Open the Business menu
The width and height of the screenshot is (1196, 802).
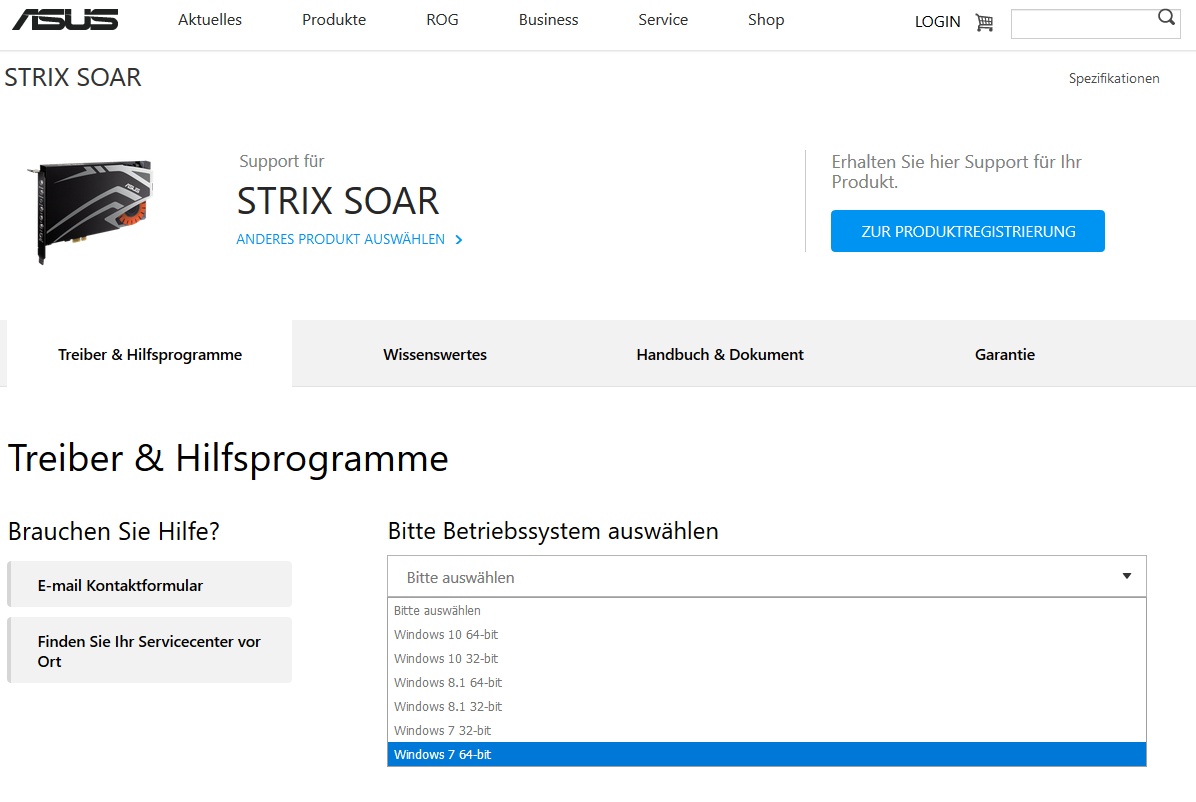(x=548, y=20)
